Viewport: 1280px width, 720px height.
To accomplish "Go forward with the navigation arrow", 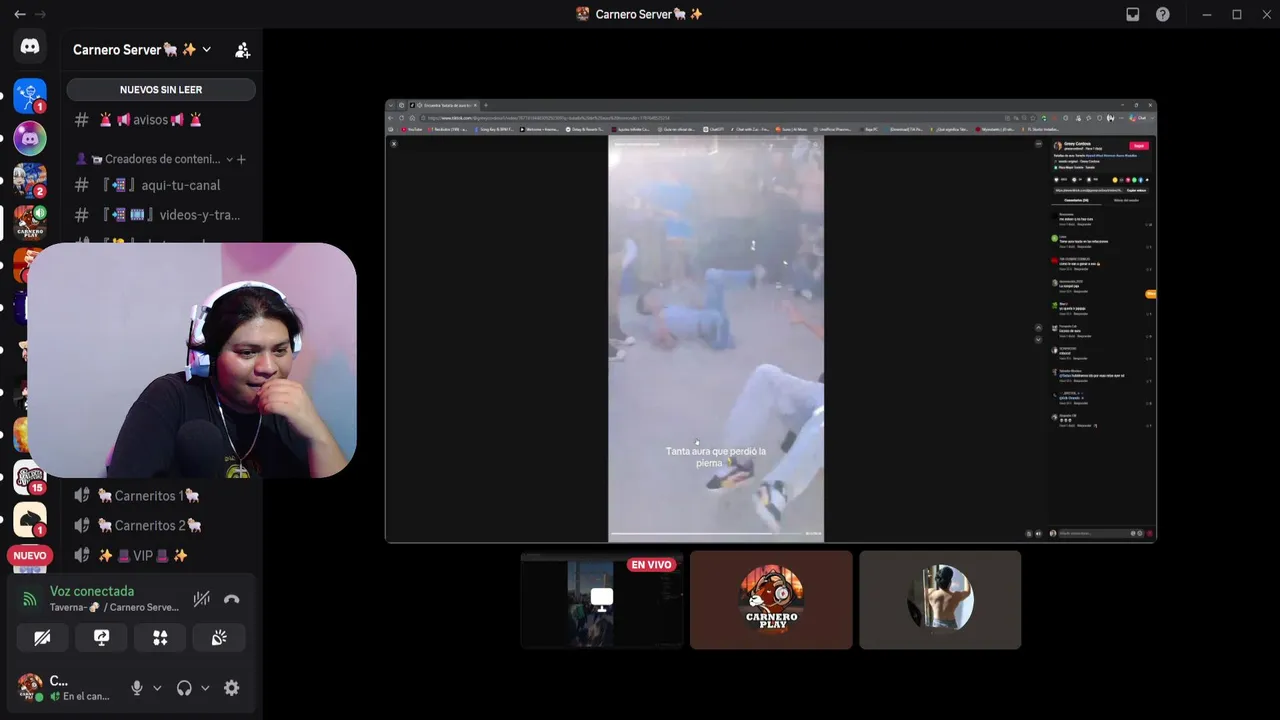I will pos(41,14).
